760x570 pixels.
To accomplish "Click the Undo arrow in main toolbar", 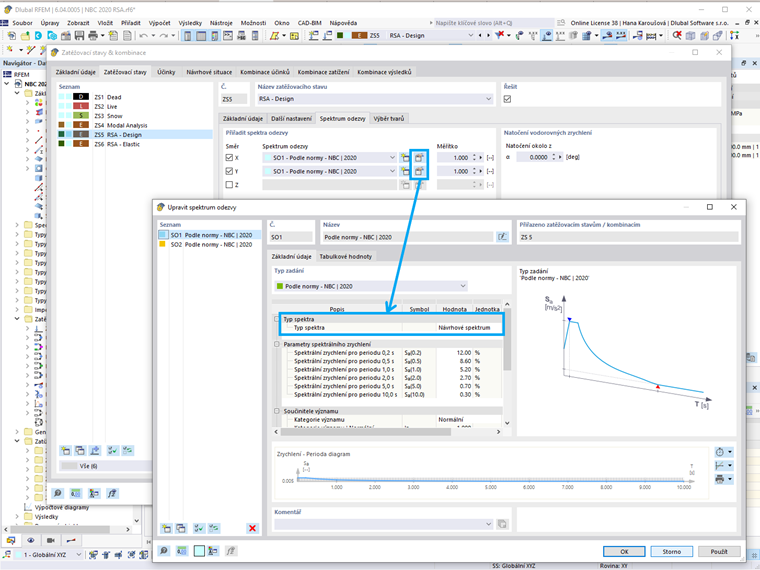I will pyautogui.click(x=143, y=35).
